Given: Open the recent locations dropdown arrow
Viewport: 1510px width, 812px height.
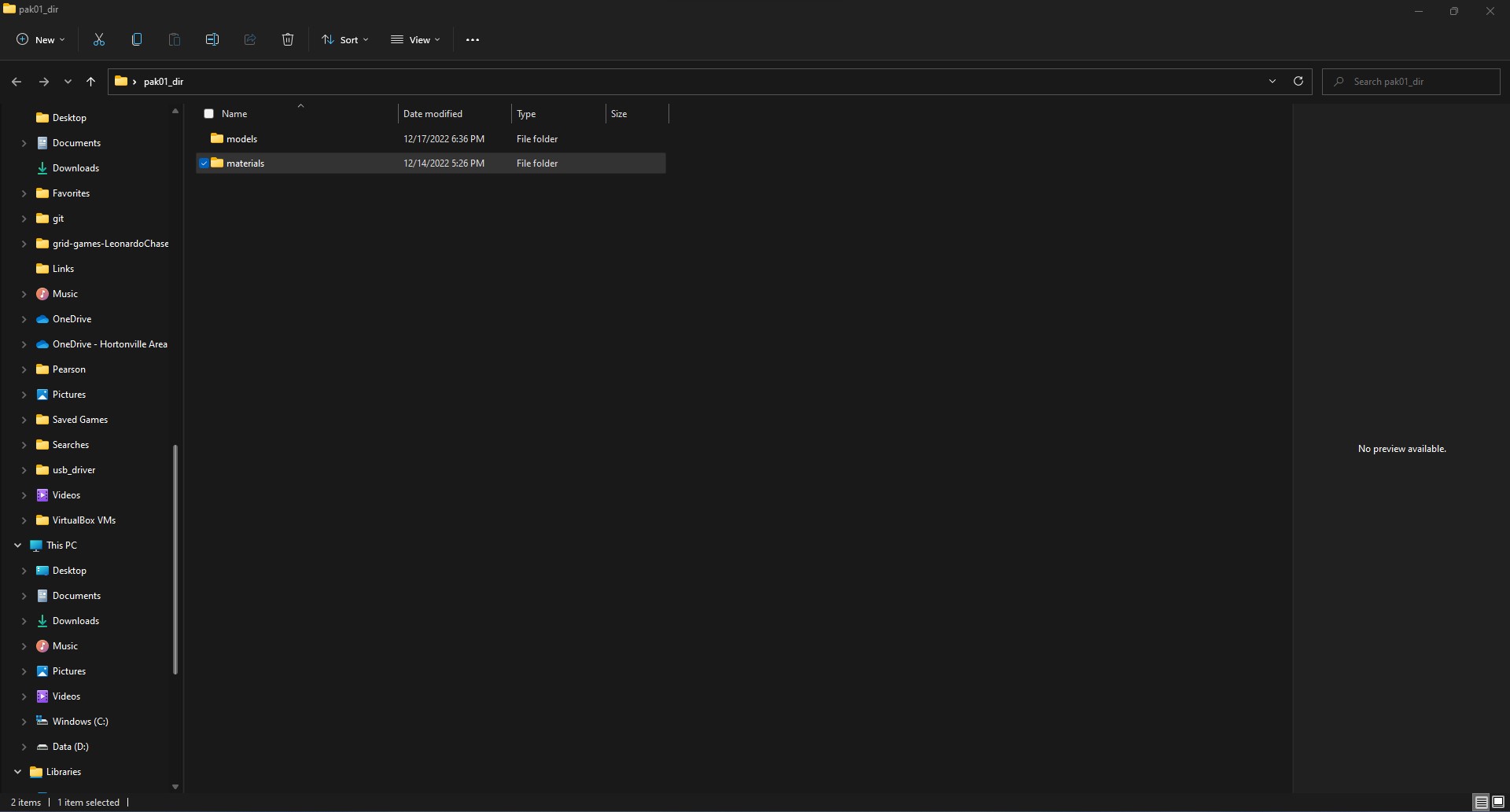Looking at the screenshot, I should [68, 81].
